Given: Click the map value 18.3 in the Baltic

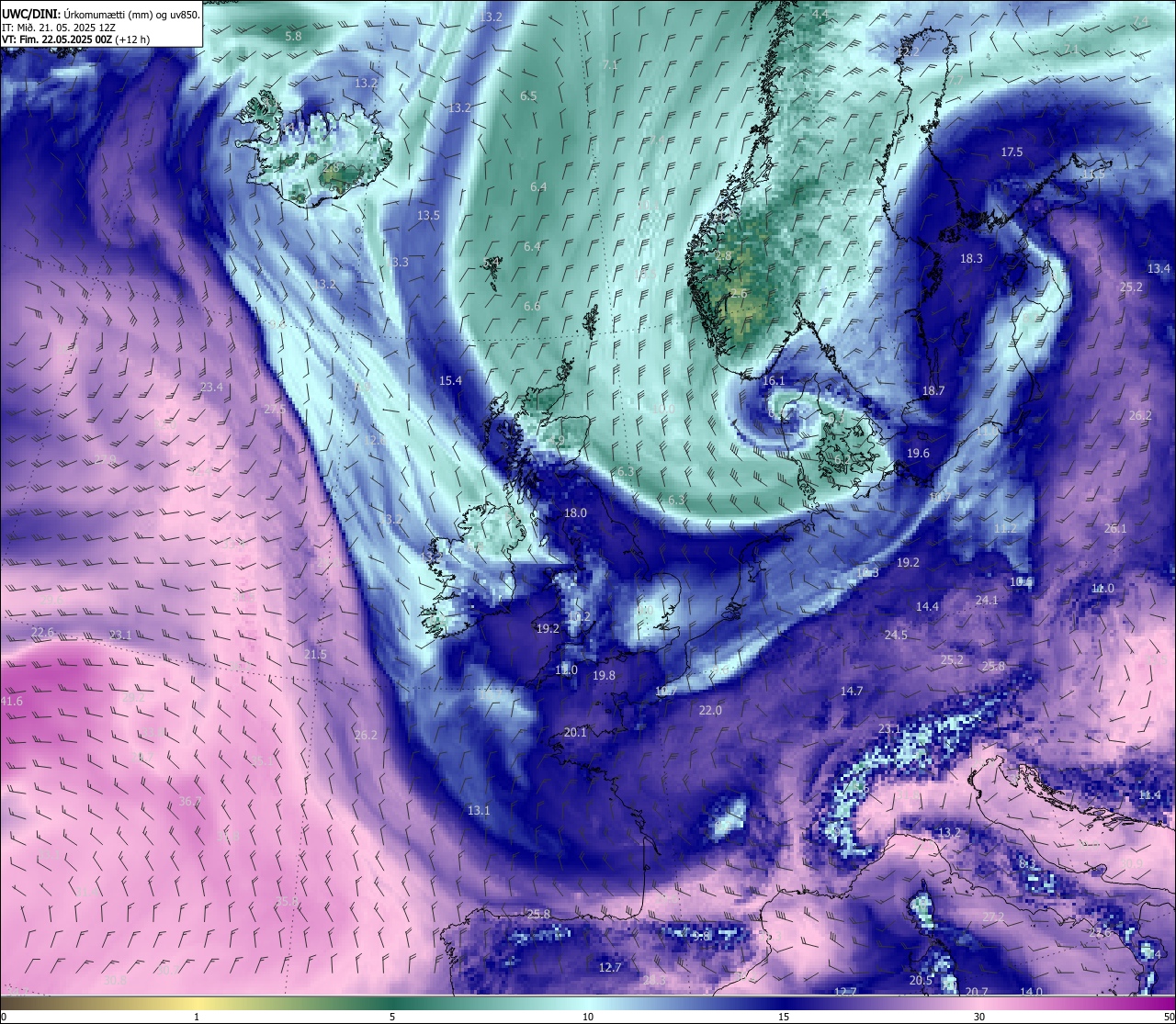Looking at the screenshot, I should click(971, 258).
